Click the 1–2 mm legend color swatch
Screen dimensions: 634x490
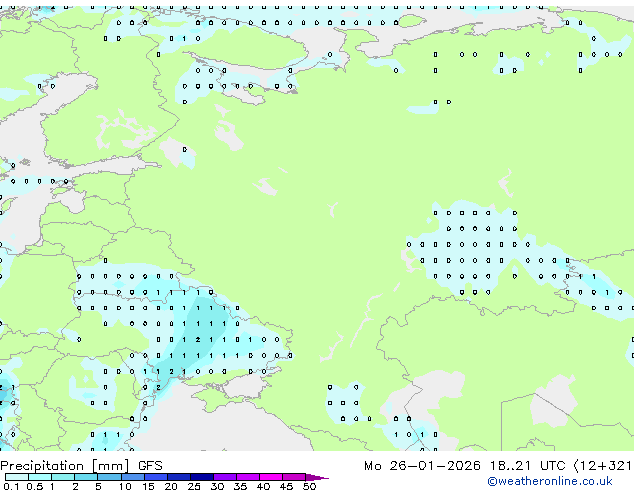click(x=63, y=477)
